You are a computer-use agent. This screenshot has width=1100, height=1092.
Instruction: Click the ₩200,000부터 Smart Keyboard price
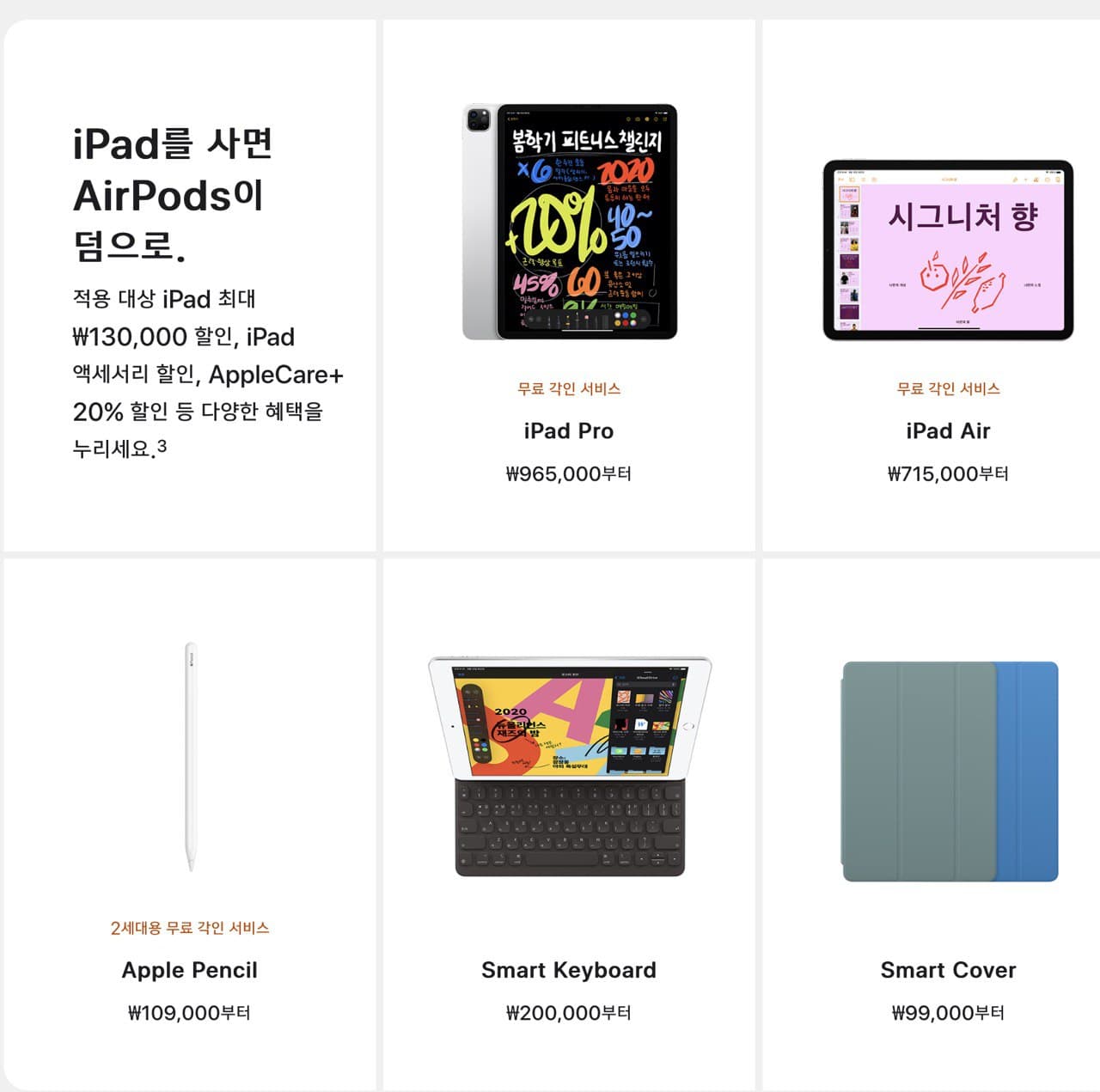pos(569,1013)
